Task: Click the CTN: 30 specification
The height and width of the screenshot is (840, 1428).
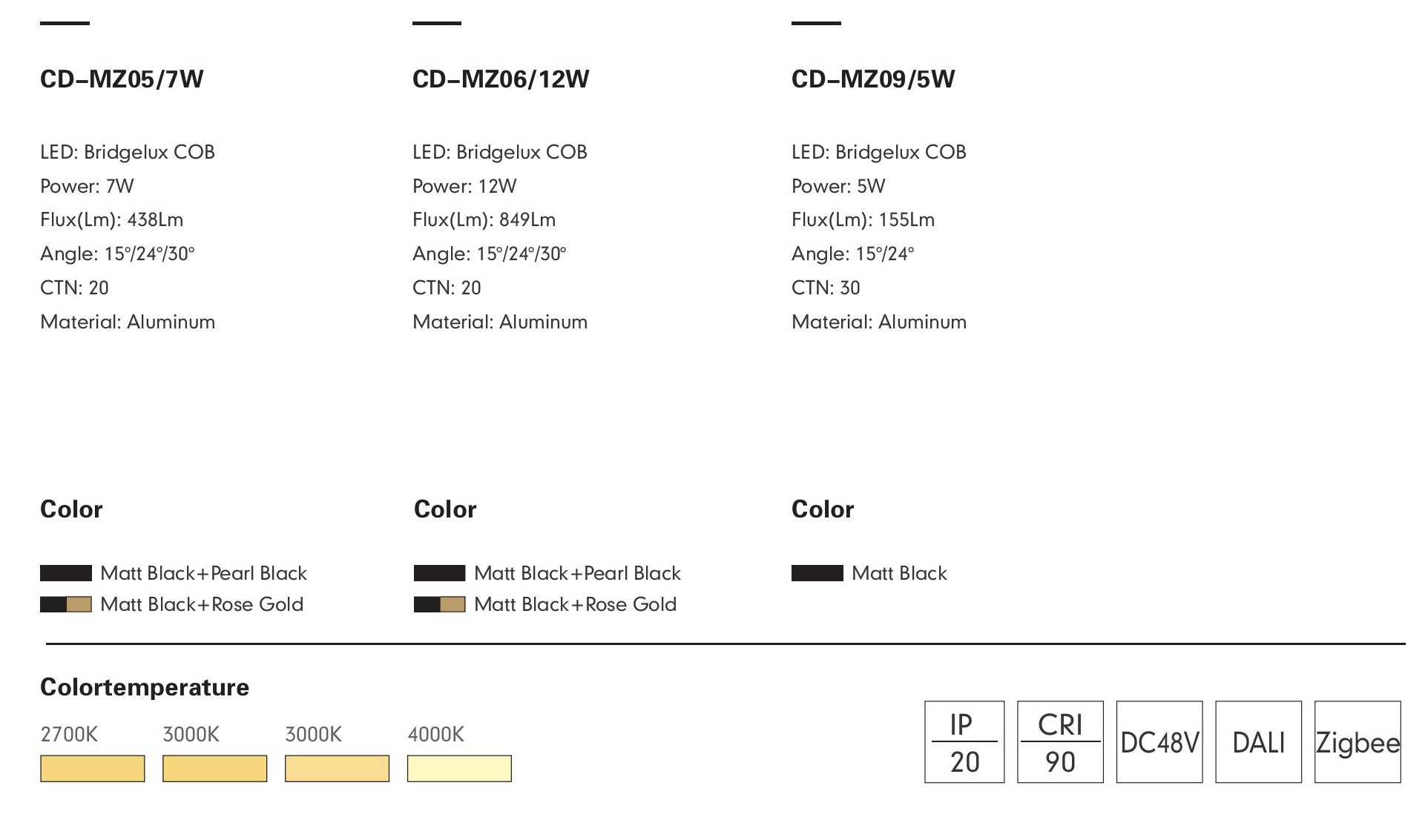Action: pos(826,288)
